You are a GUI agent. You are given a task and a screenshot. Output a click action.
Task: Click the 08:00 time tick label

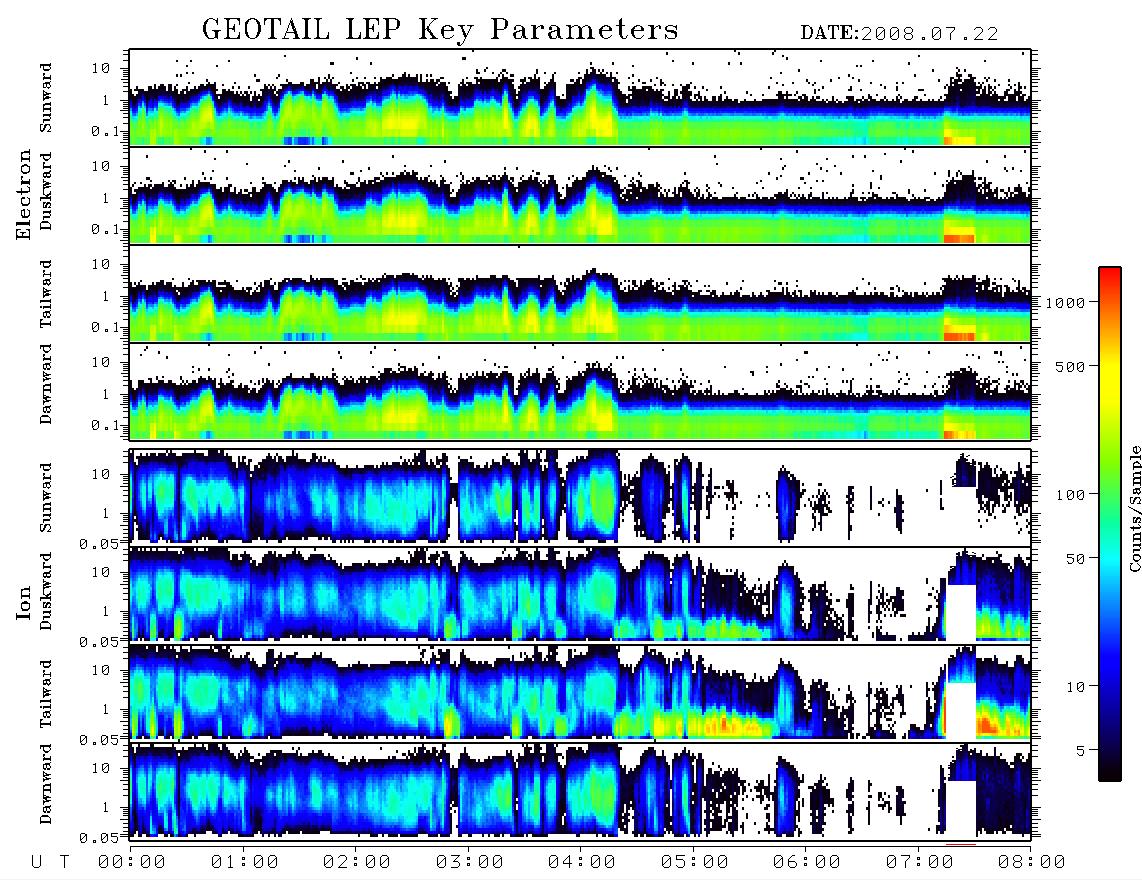click(x=1032, y=862)
